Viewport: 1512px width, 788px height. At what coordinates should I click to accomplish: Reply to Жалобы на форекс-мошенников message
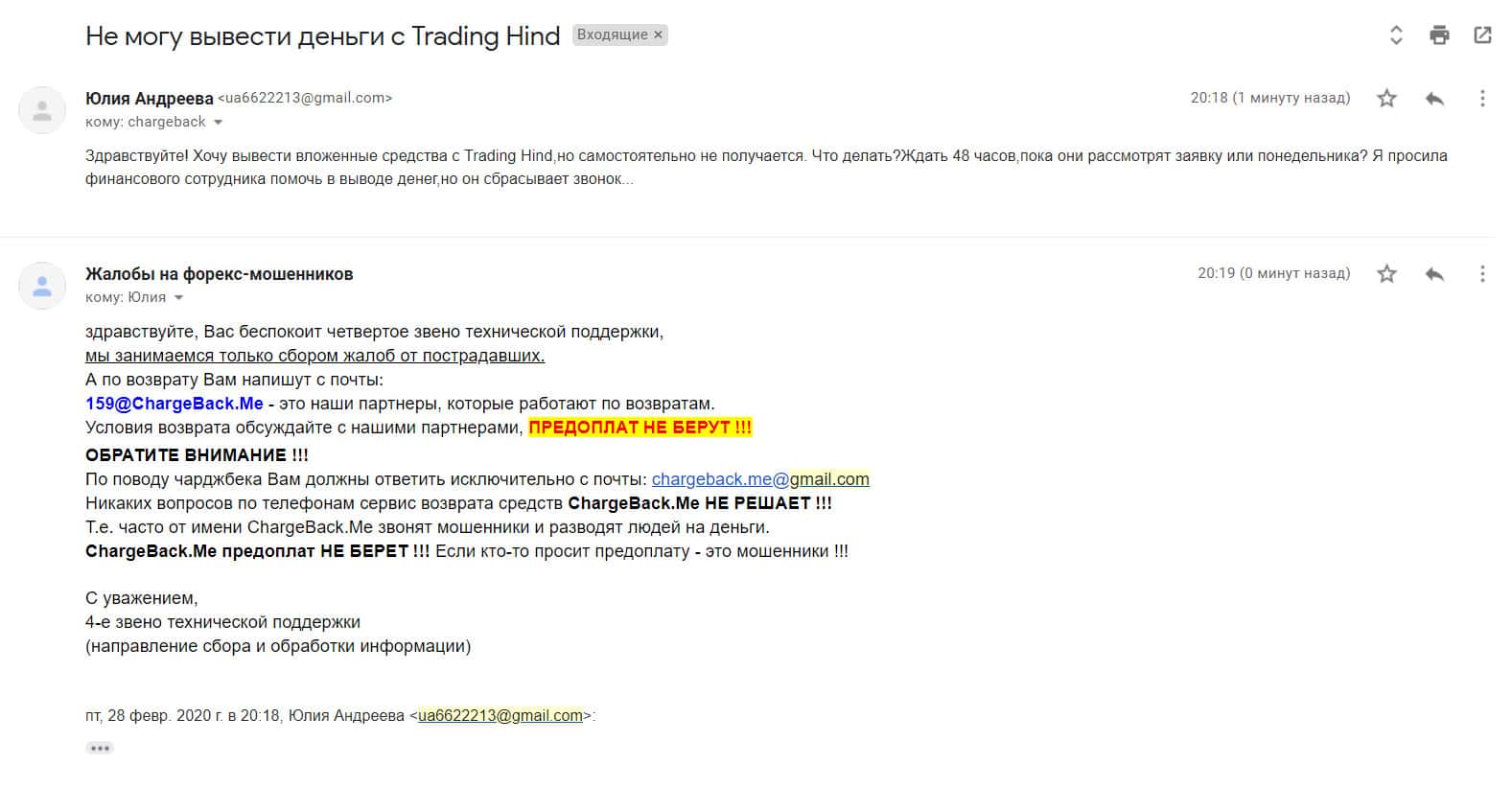point(1434,274)
